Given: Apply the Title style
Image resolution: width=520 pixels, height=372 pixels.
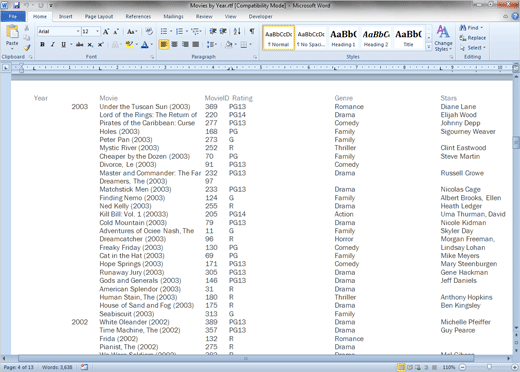Looking at the screenshot, I should (x=408, y=38).
